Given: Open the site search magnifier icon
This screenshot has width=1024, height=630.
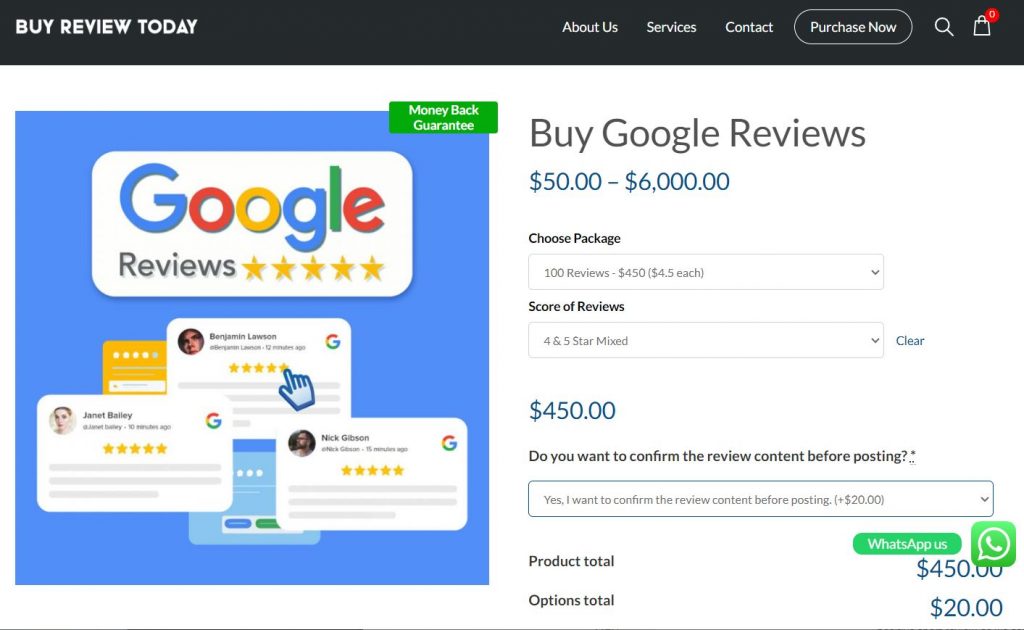Looking at the screenshot, I should 944,27.
